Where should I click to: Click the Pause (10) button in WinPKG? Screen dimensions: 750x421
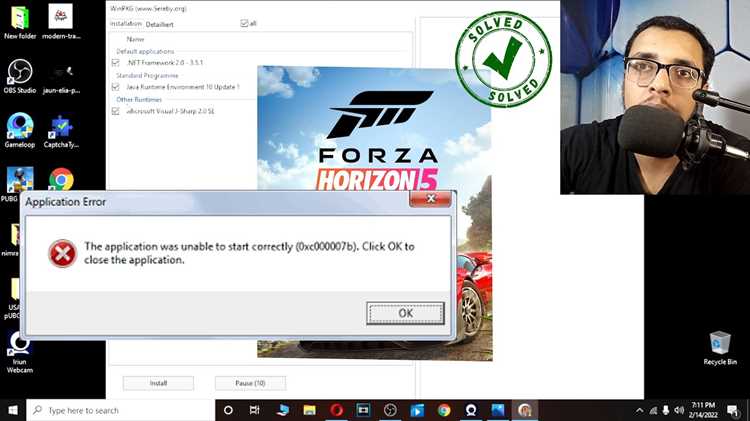[x=250, y=383]
